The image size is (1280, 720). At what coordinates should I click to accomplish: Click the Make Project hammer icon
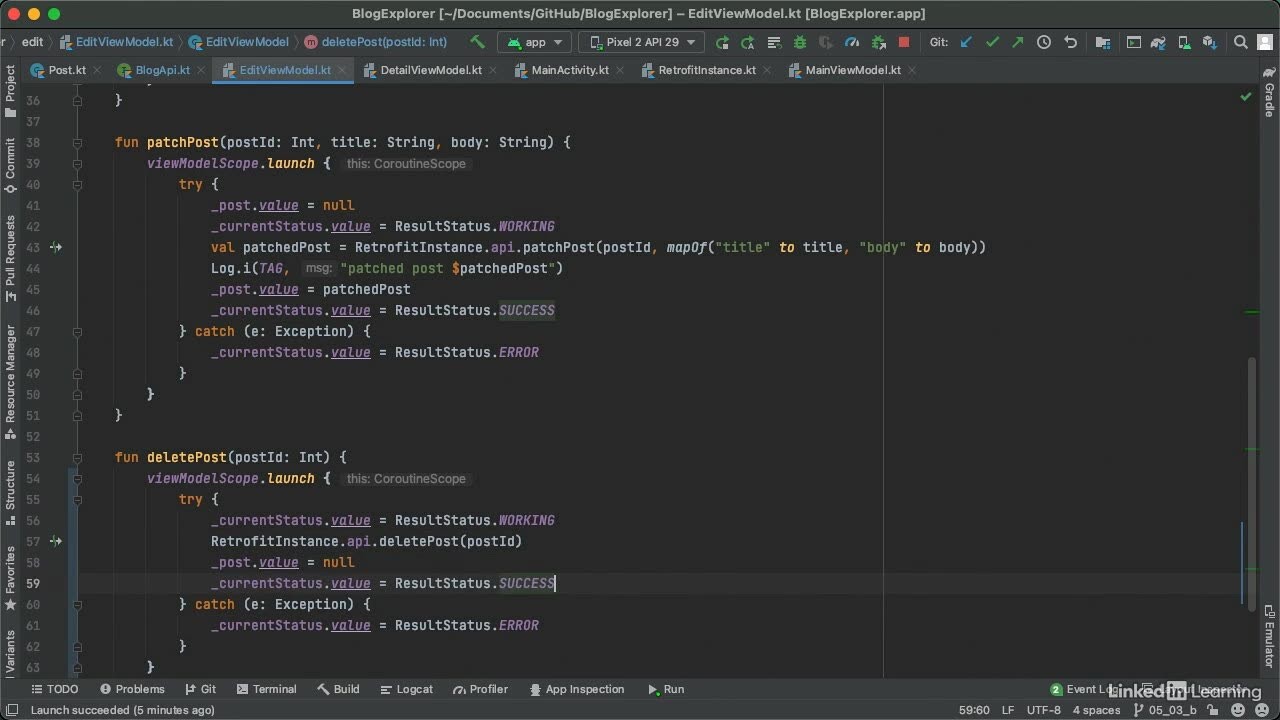[x=478, y=42]
